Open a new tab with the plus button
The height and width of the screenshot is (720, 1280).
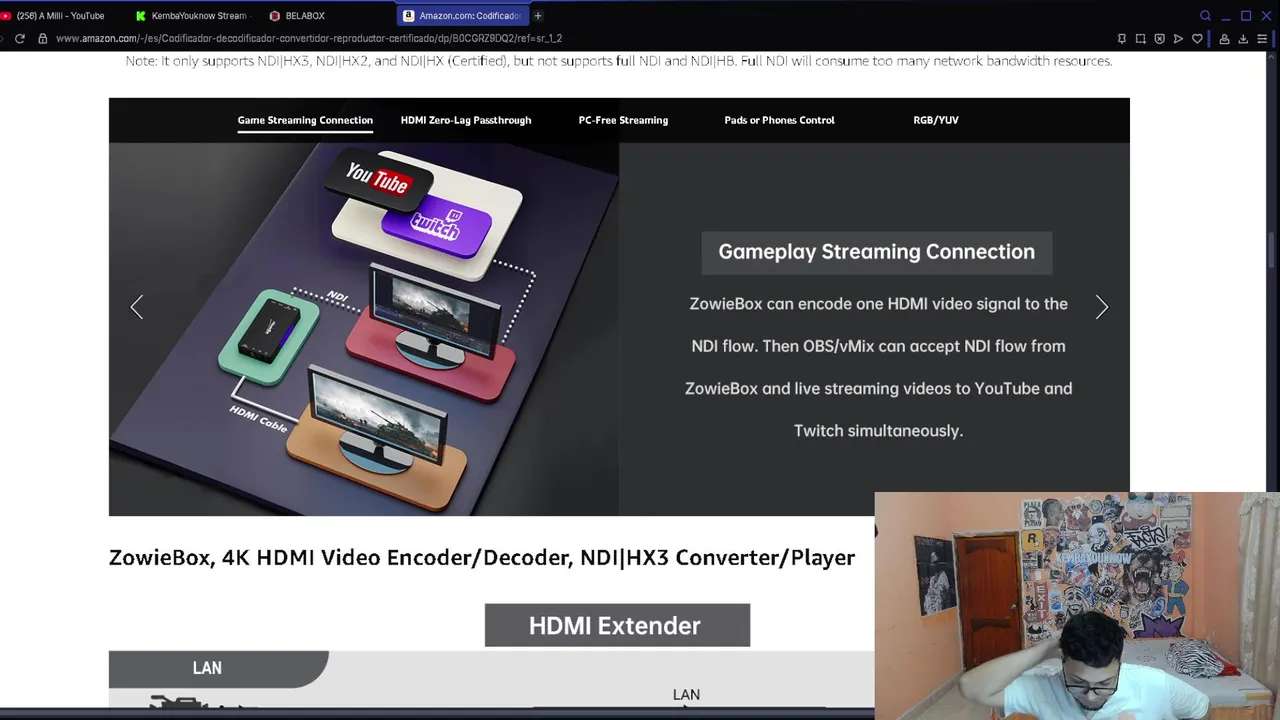pos(537,15)
